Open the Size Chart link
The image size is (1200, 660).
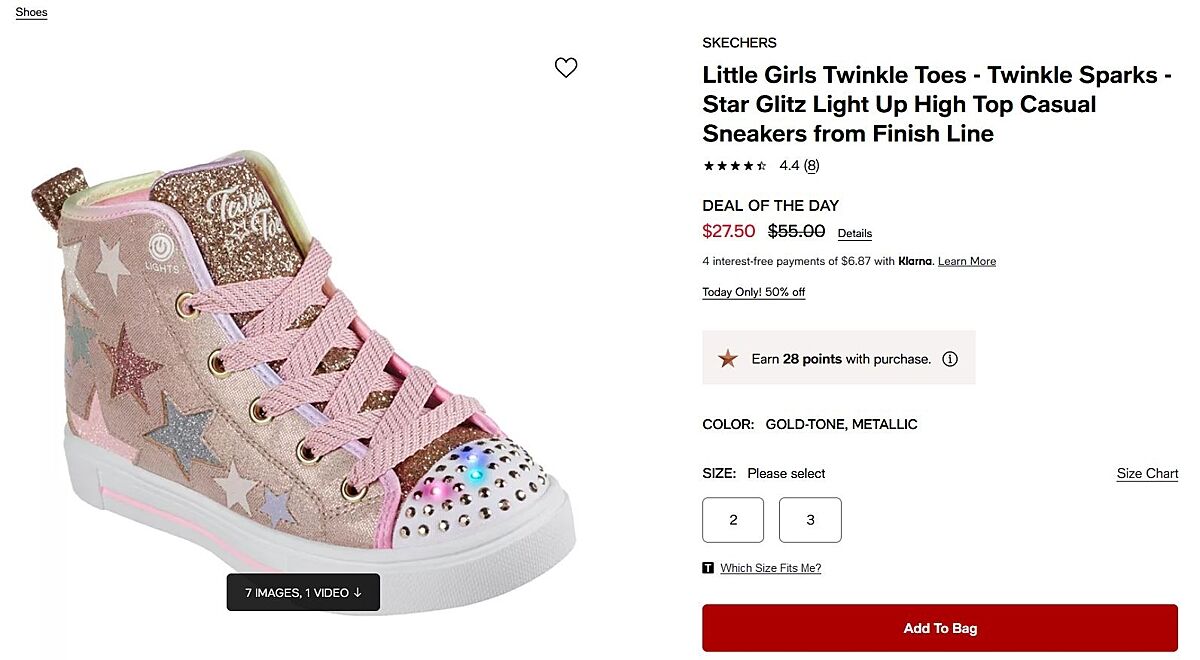[1147, 474]
